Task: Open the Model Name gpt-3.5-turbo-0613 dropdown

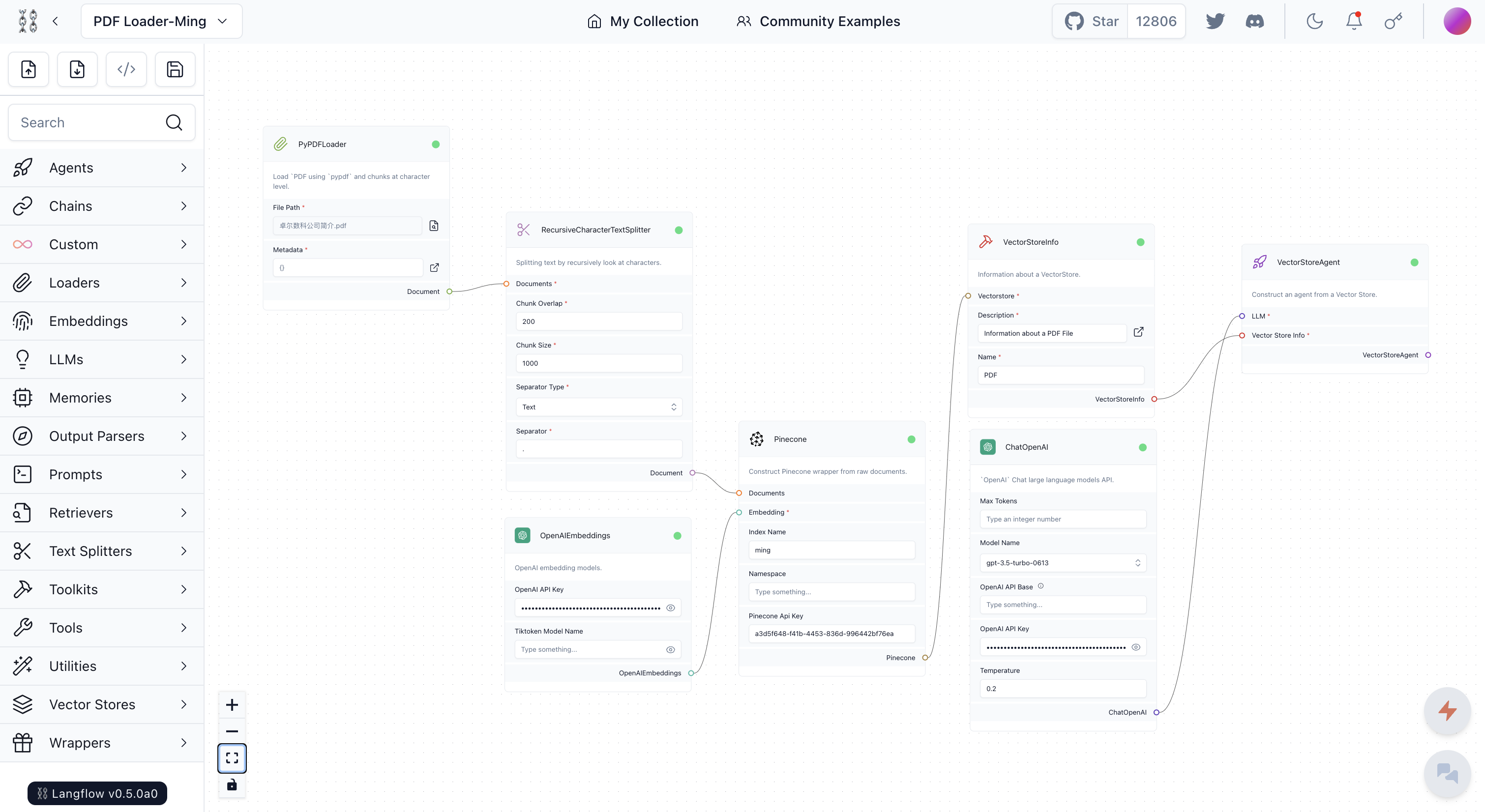Action: point(1063,563)
